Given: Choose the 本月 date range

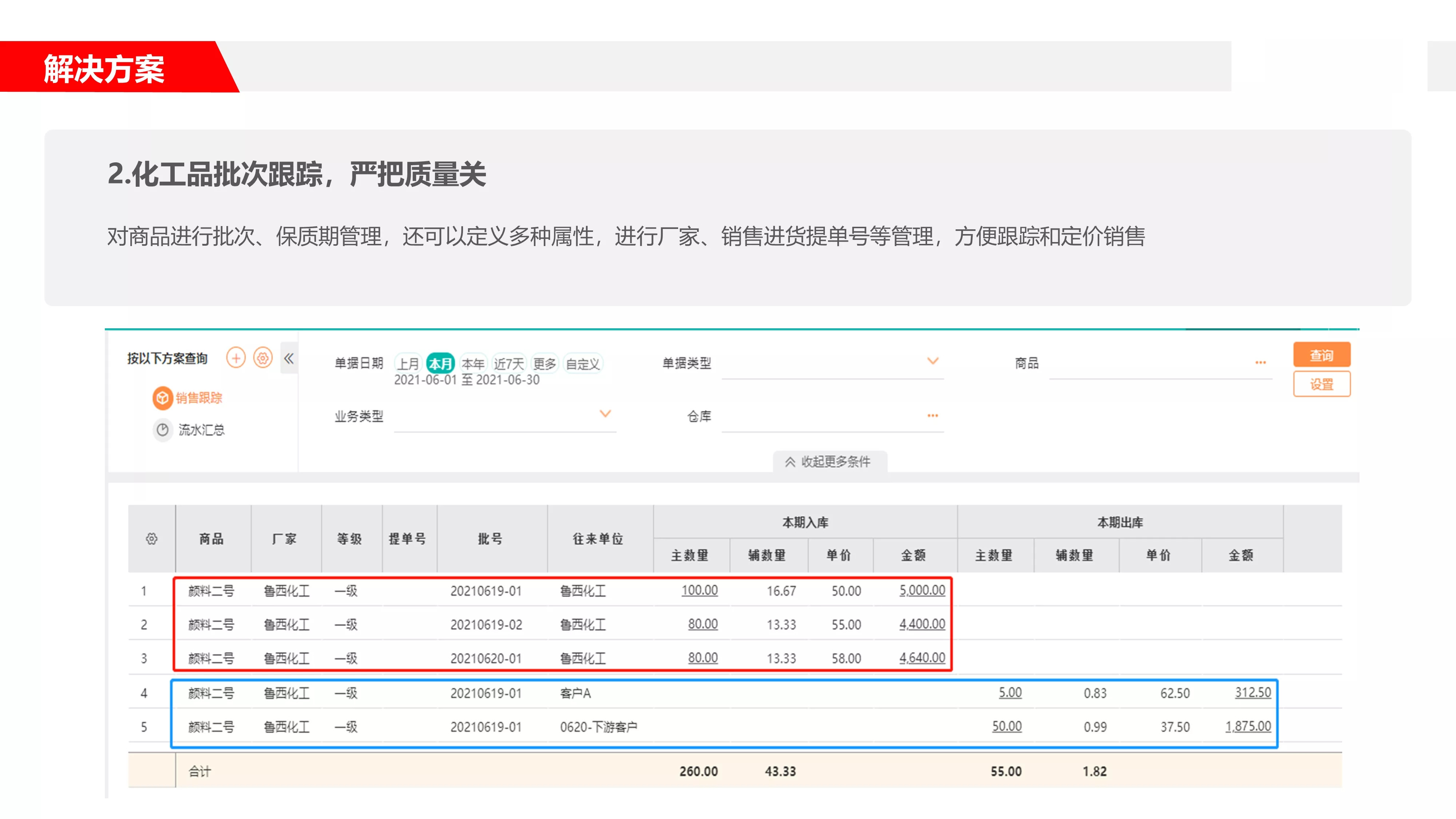Looking at the screenshot, I should 440,363.
